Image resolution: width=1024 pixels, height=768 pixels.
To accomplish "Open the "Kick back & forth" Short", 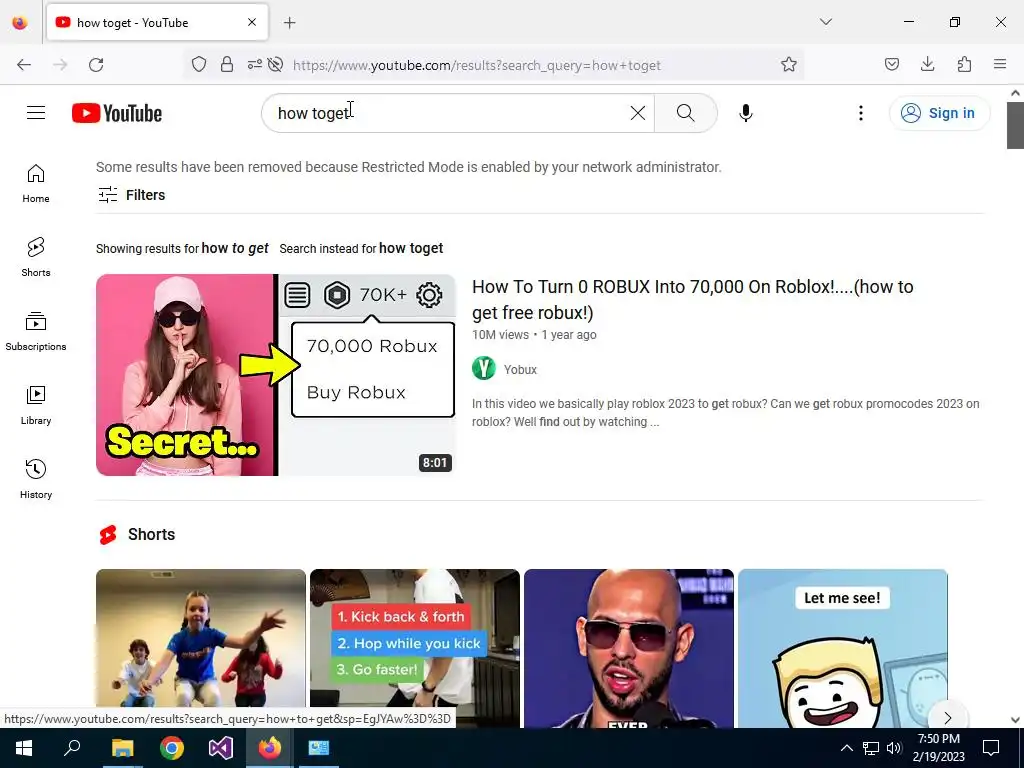I will (415, 648).
